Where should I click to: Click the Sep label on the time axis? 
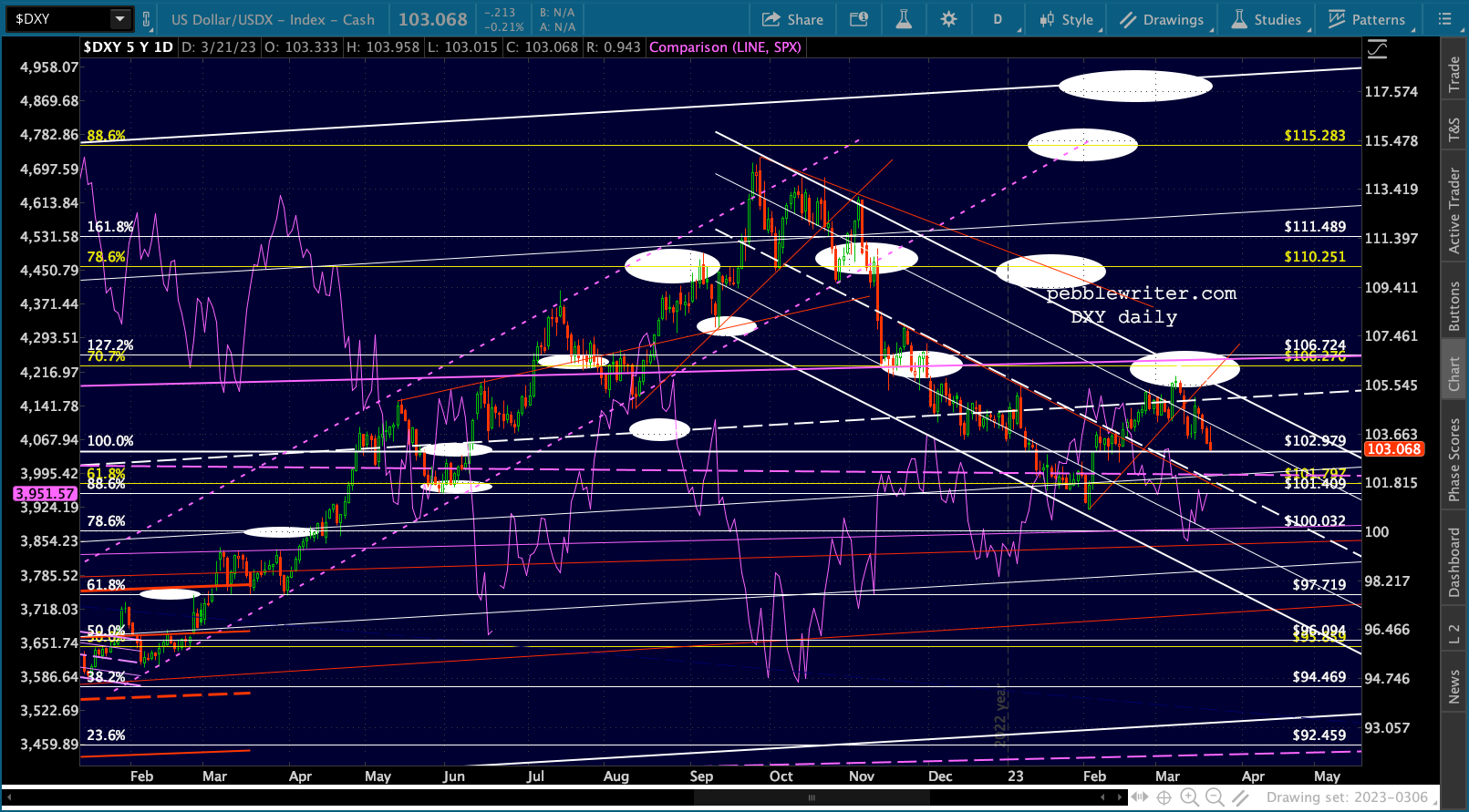[x=701, y=776]
